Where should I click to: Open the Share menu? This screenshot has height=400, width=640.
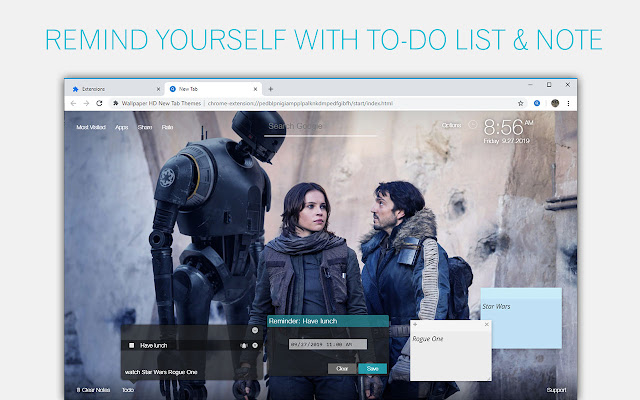tap(145, 127)
